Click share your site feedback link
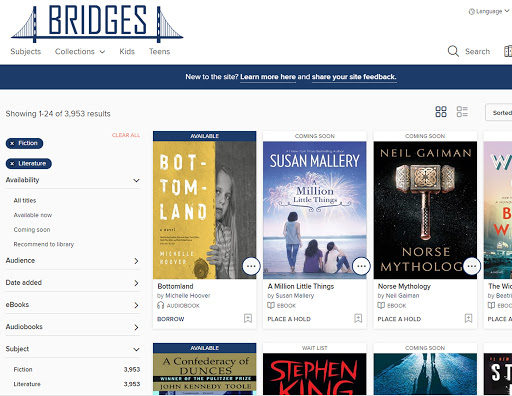512x396 pixels. (354, 77)
